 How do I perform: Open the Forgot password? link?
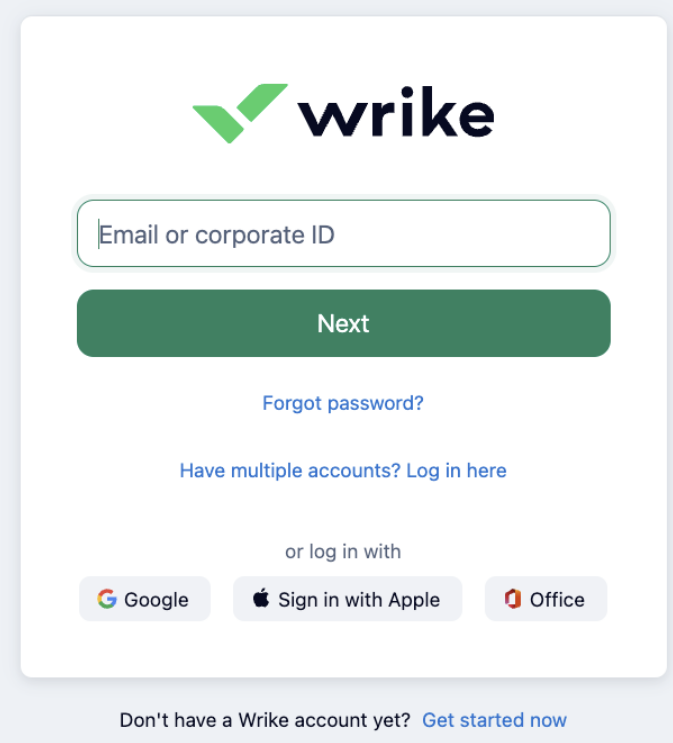343,403
